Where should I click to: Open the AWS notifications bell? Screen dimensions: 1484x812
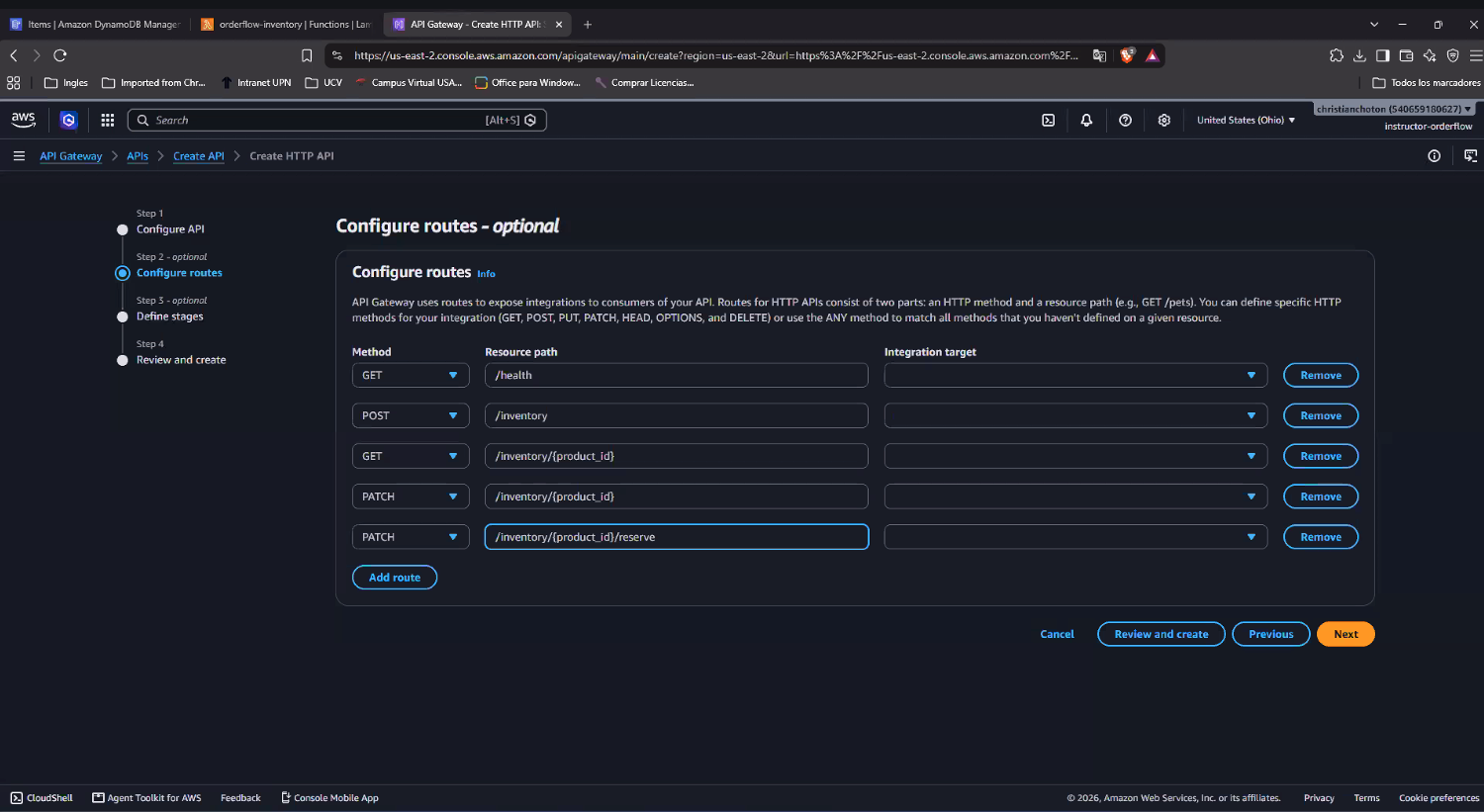[1086, 120]
